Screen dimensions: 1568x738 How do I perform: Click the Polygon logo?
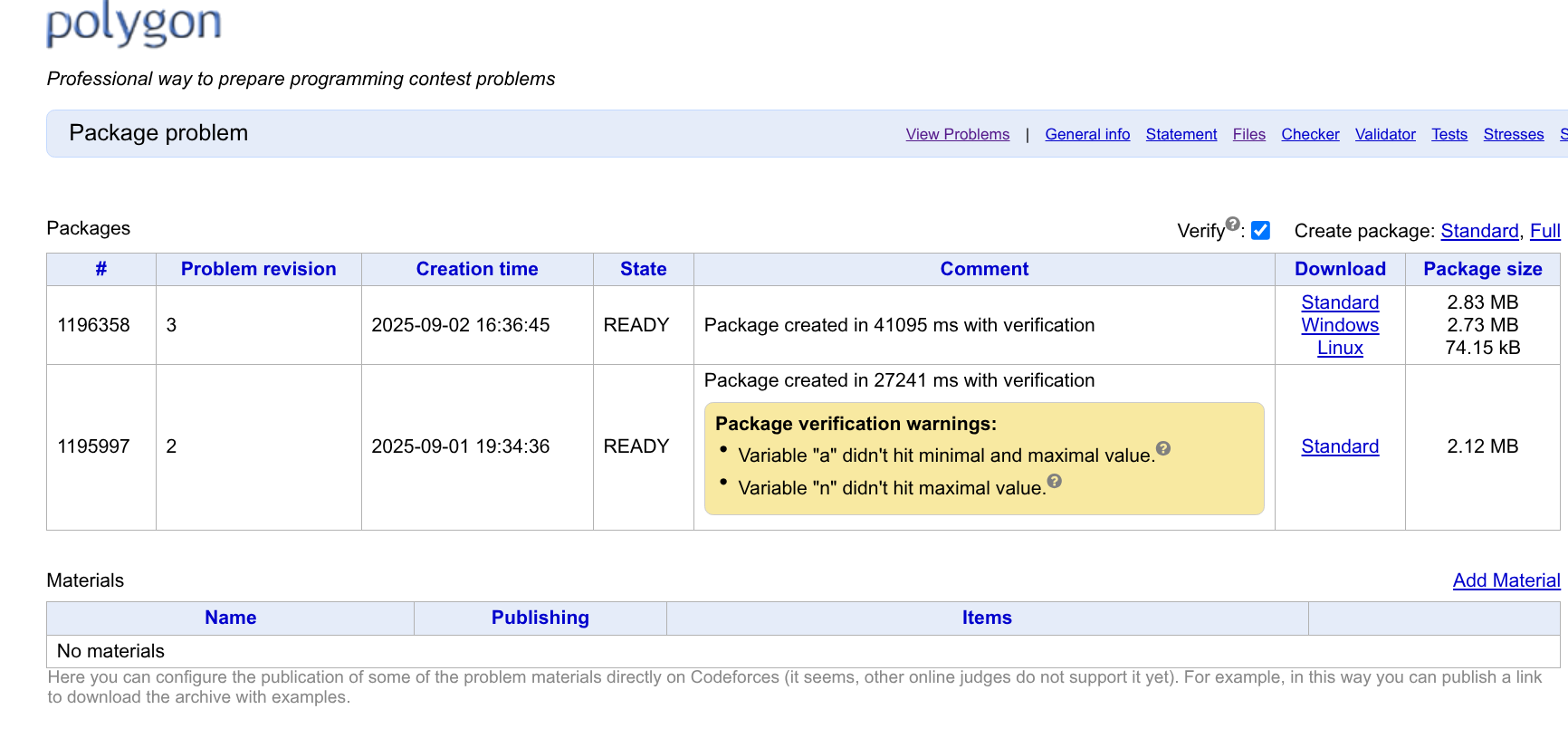click(134, 24)
